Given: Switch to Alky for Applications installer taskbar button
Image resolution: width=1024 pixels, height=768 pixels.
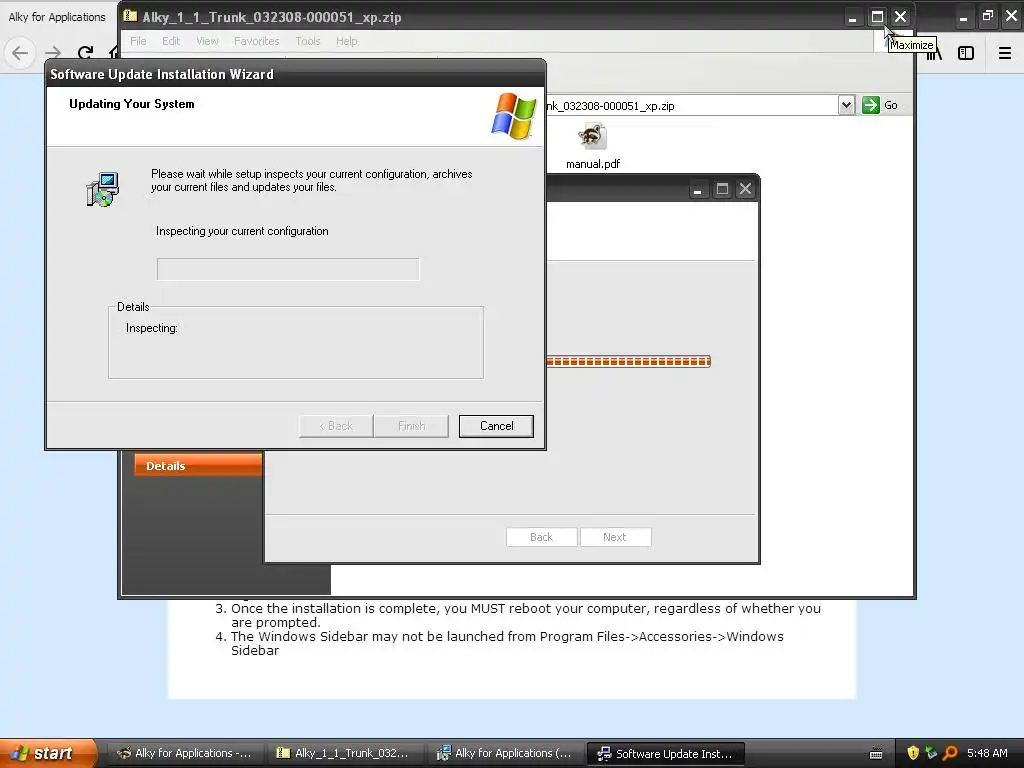Looking at the screenshot, I should [504, 753].
